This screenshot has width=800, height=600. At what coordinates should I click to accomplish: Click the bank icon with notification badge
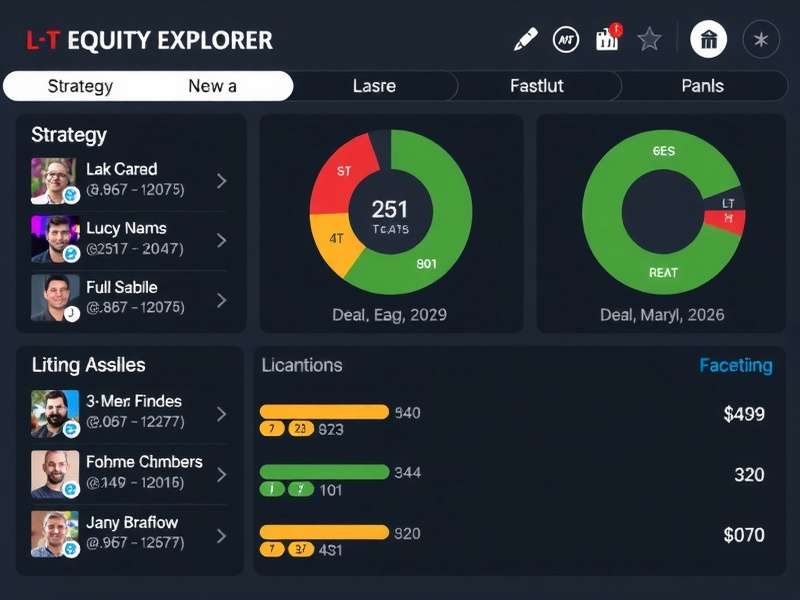(x=605, y=38)
